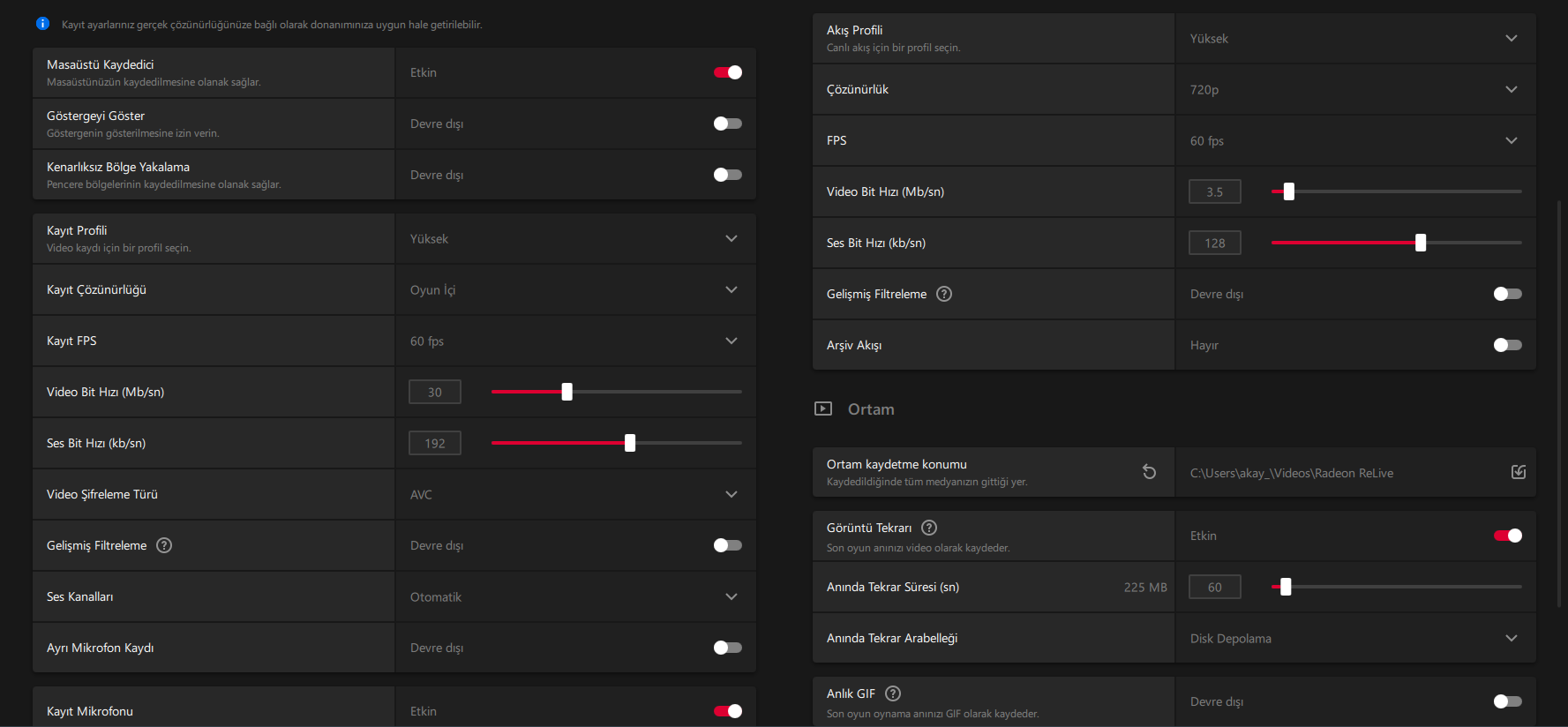Enable the Arşiv Akışı toggle
1568x727 pixels.
(1508, 345)
